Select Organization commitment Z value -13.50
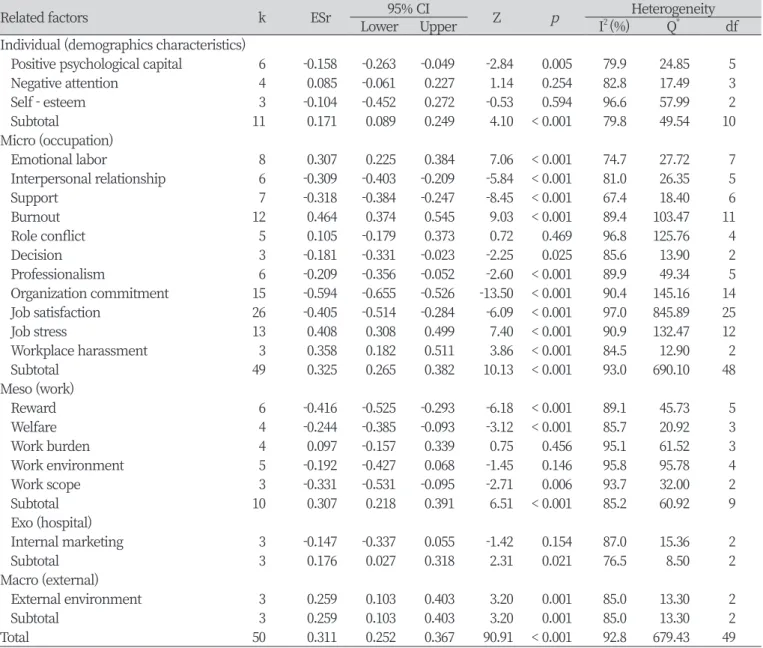Viewport: 763px width, 648px height. (497, 293)
